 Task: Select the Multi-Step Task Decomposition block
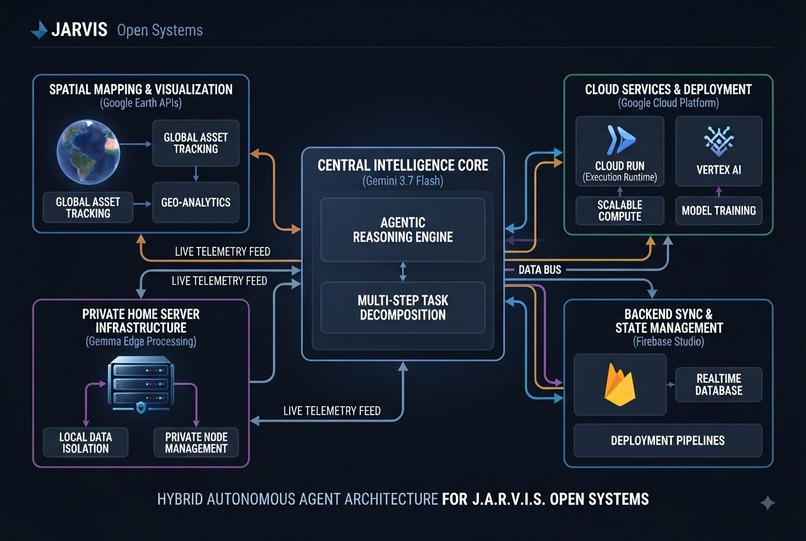pyautogui.click(x=403, y=308)
